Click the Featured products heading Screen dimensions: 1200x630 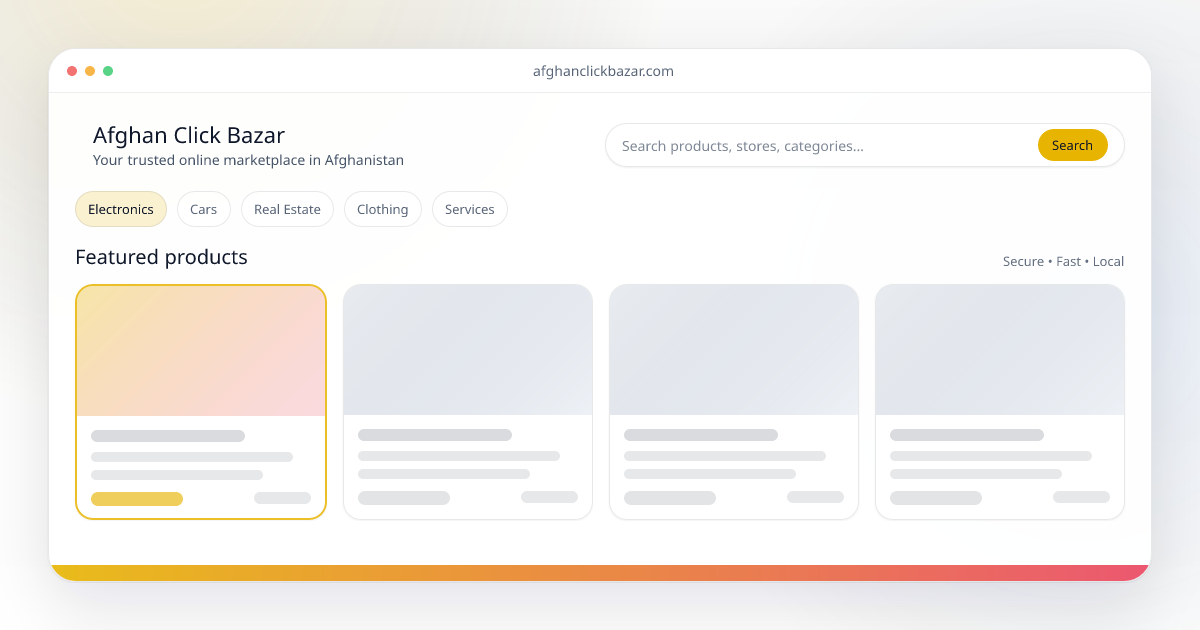coord(161,257)
